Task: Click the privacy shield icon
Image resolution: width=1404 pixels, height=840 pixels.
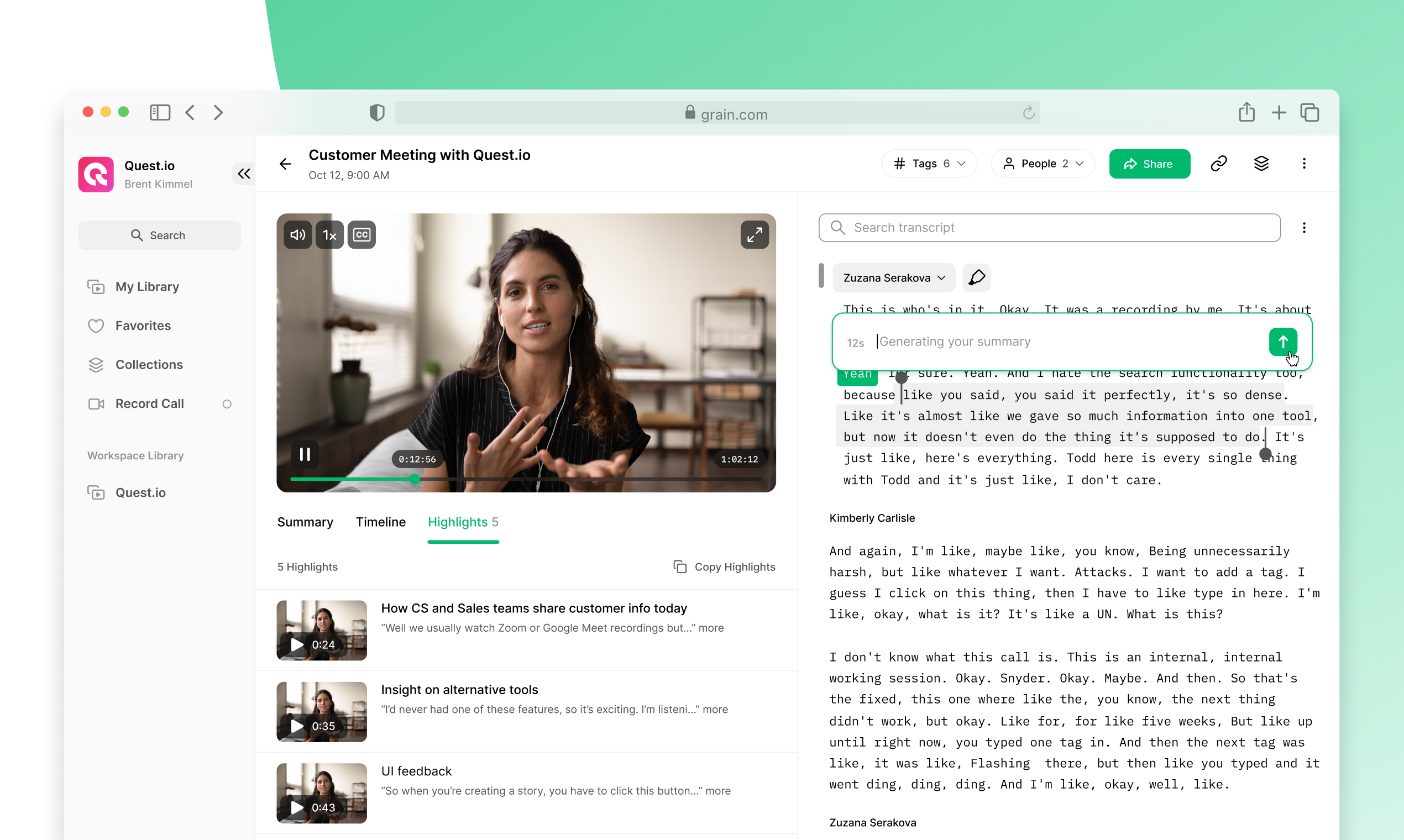Action: click(x=377, y=113)
